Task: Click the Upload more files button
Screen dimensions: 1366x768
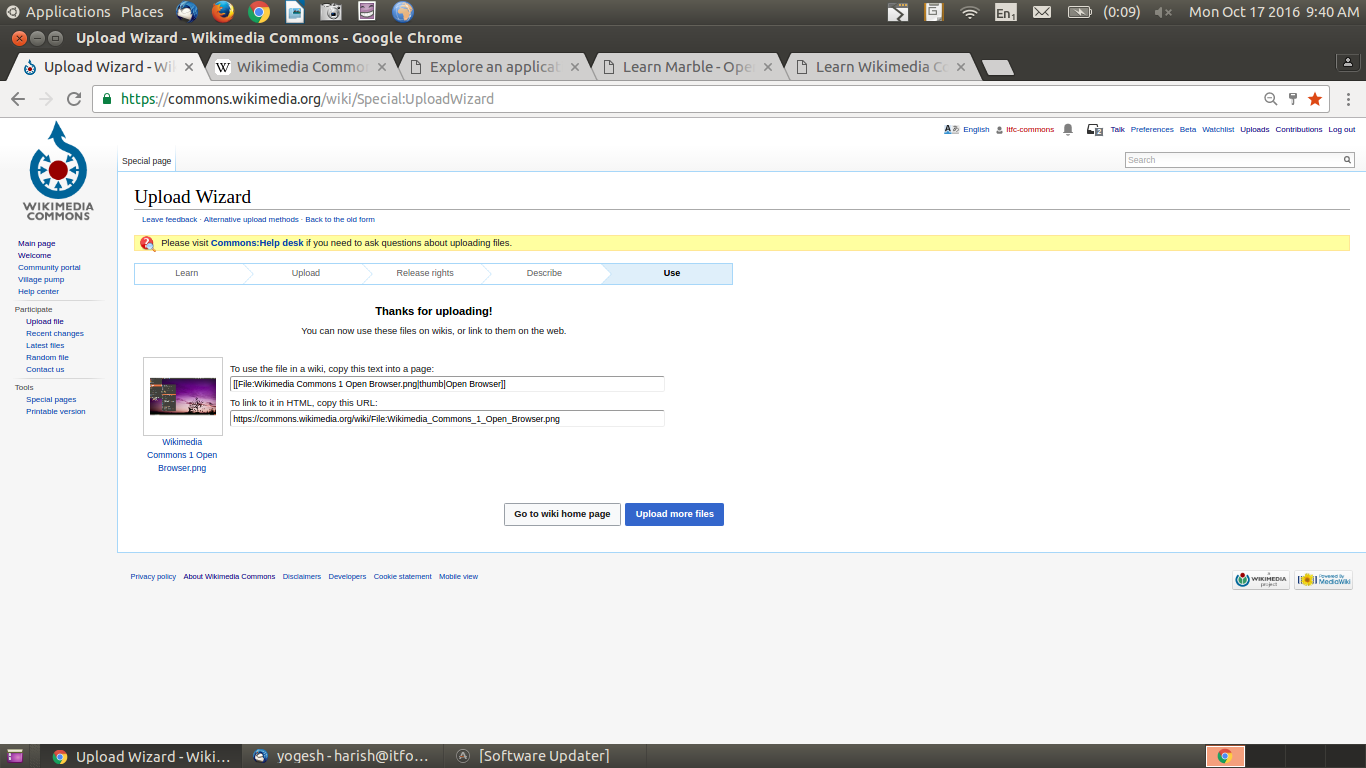Action: 675,514
